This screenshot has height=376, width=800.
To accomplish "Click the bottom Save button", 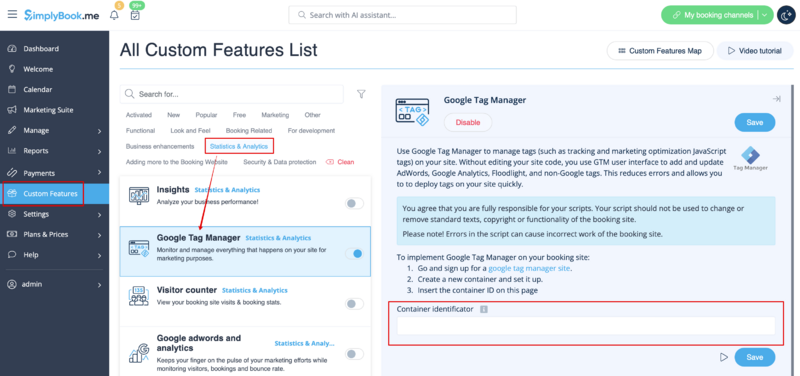I will (755, 357).
